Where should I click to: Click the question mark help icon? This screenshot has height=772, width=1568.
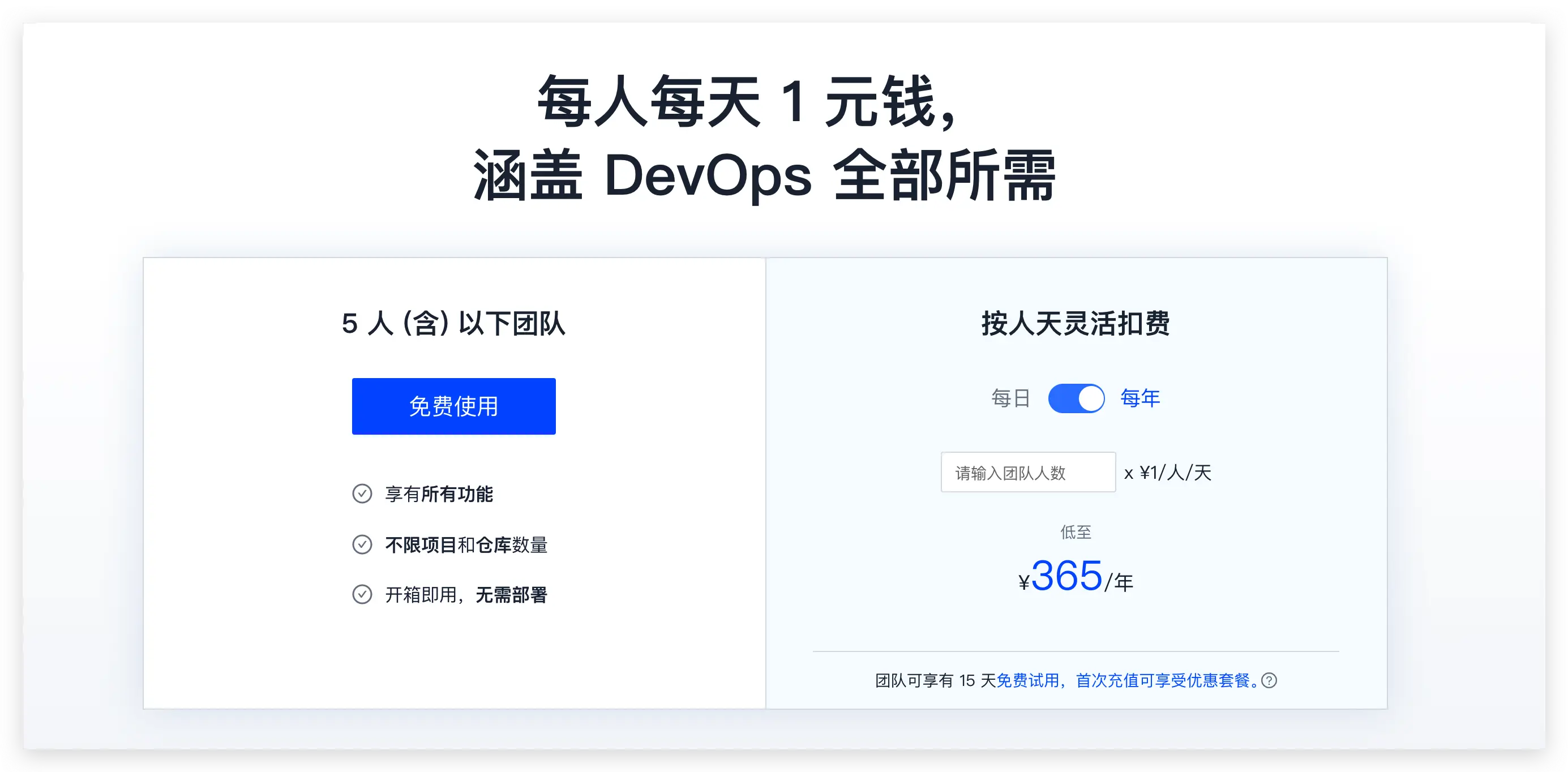(x=1269, y=680)
